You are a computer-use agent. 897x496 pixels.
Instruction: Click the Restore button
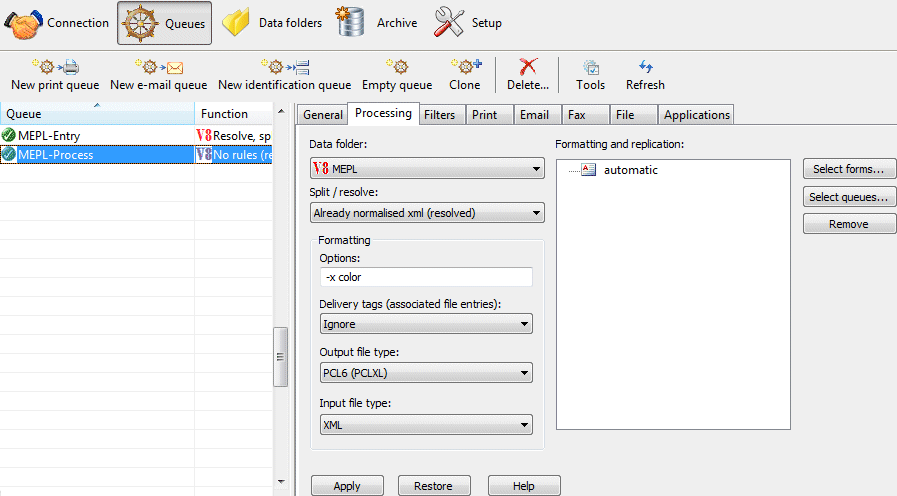click(x=434, y=486)
